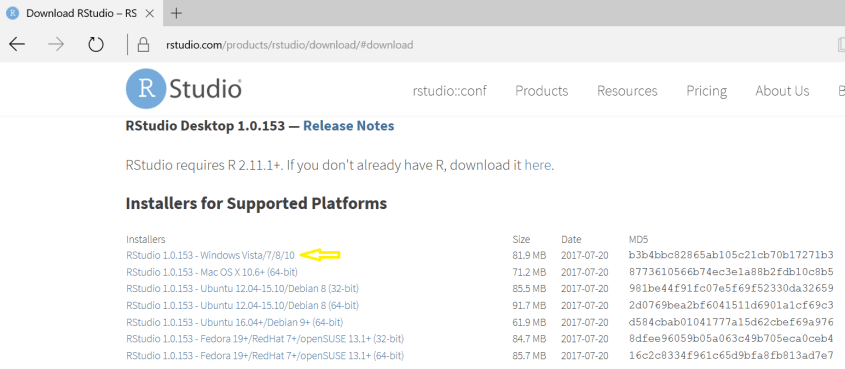Download RStudio for Mac OS X 10.6+
Screen dimensions: 845x369
pyautogui.click(x=212, y=272)
